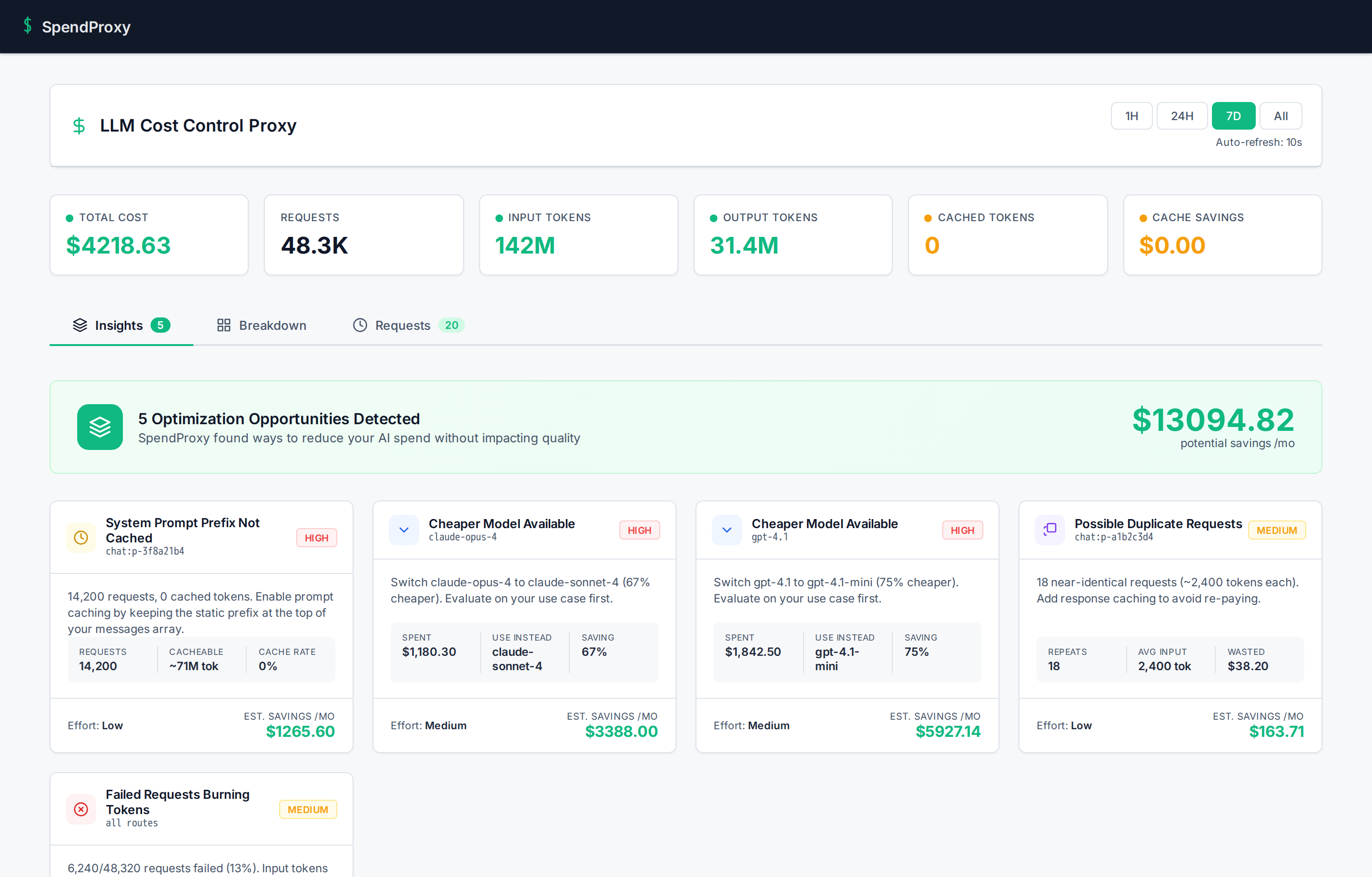Click the green status dot on Total Cost card
The height and width of the screenshot is (877, 1372).
70,217
